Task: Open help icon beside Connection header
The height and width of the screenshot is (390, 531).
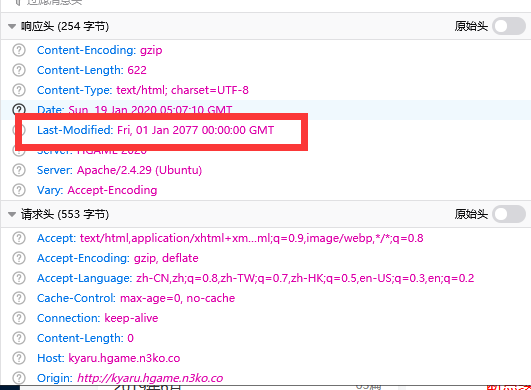Action: (19, 318)
